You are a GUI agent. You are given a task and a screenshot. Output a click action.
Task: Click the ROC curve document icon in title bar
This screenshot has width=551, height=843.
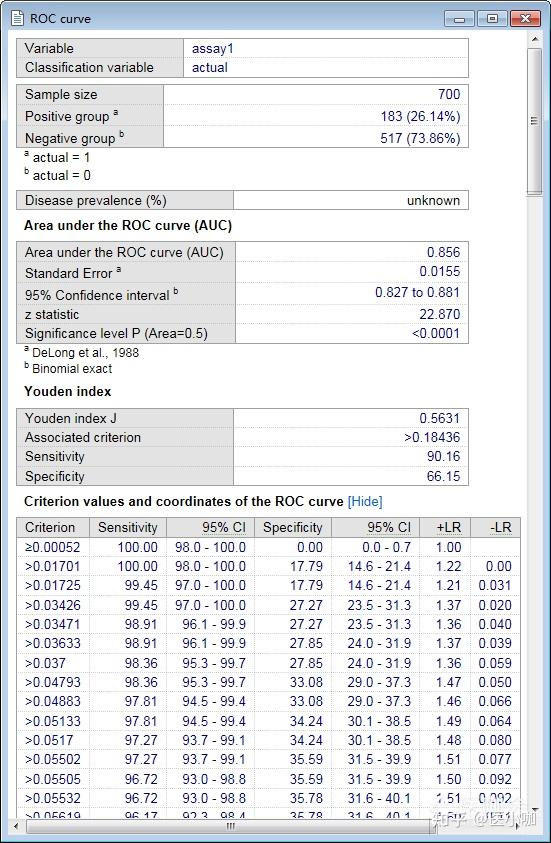tap(17, 18)
